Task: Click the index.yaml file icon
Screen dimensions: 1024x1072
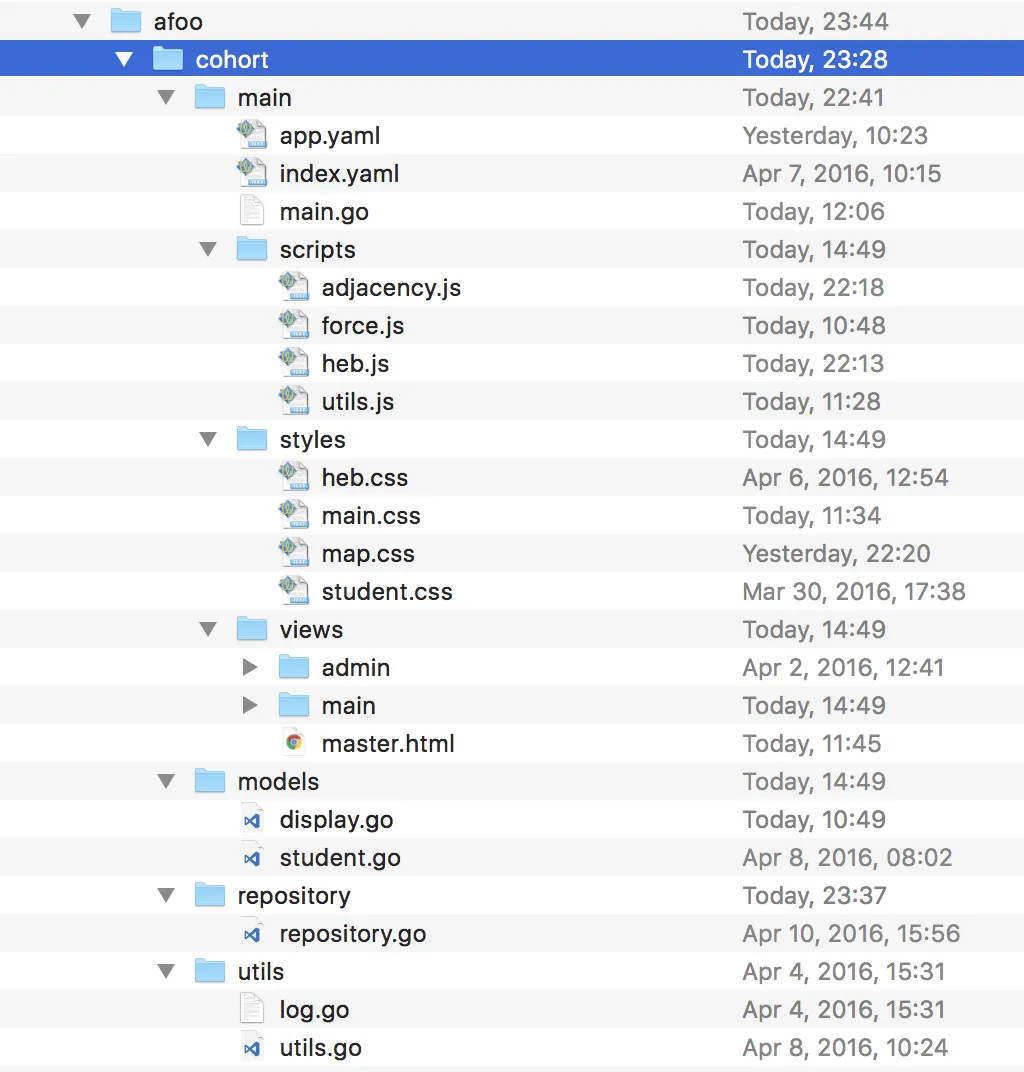Action: 252,173
